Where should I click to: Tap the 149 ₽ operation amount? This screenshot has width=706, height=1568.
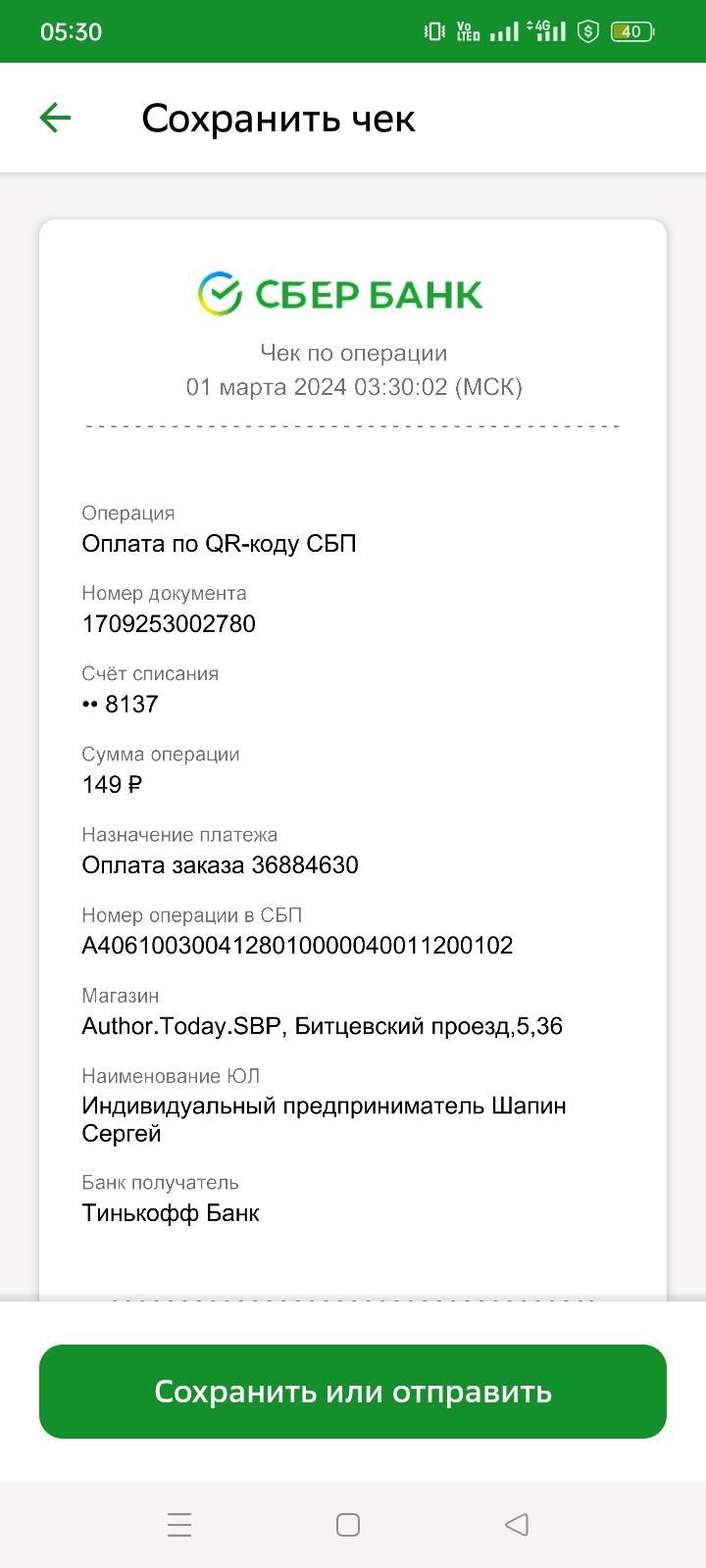[112, 785]
